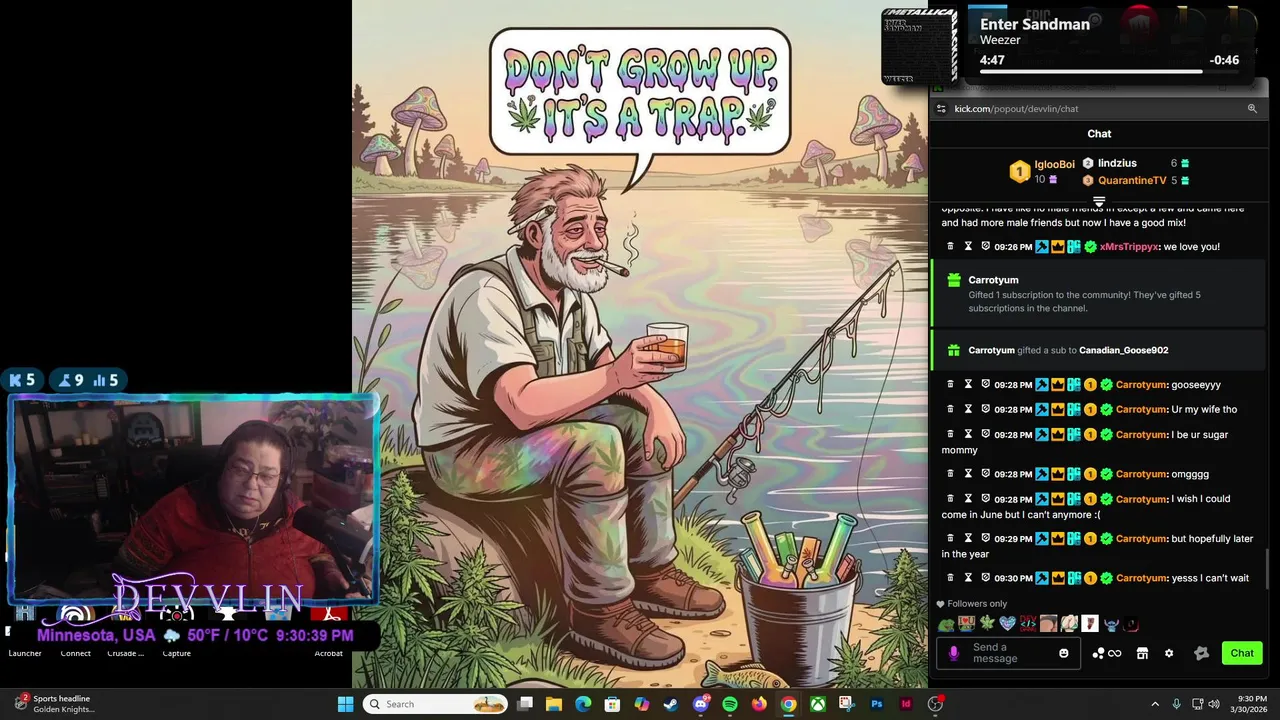Open Copilot from the taskbar
The width and height of the screenshot is (1280, 720).
[642, 704]
